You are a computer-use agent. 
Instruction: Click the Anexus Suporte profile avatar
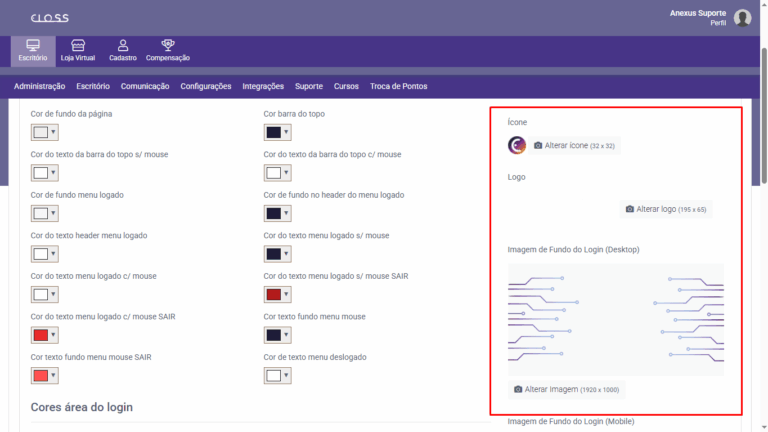742,18
